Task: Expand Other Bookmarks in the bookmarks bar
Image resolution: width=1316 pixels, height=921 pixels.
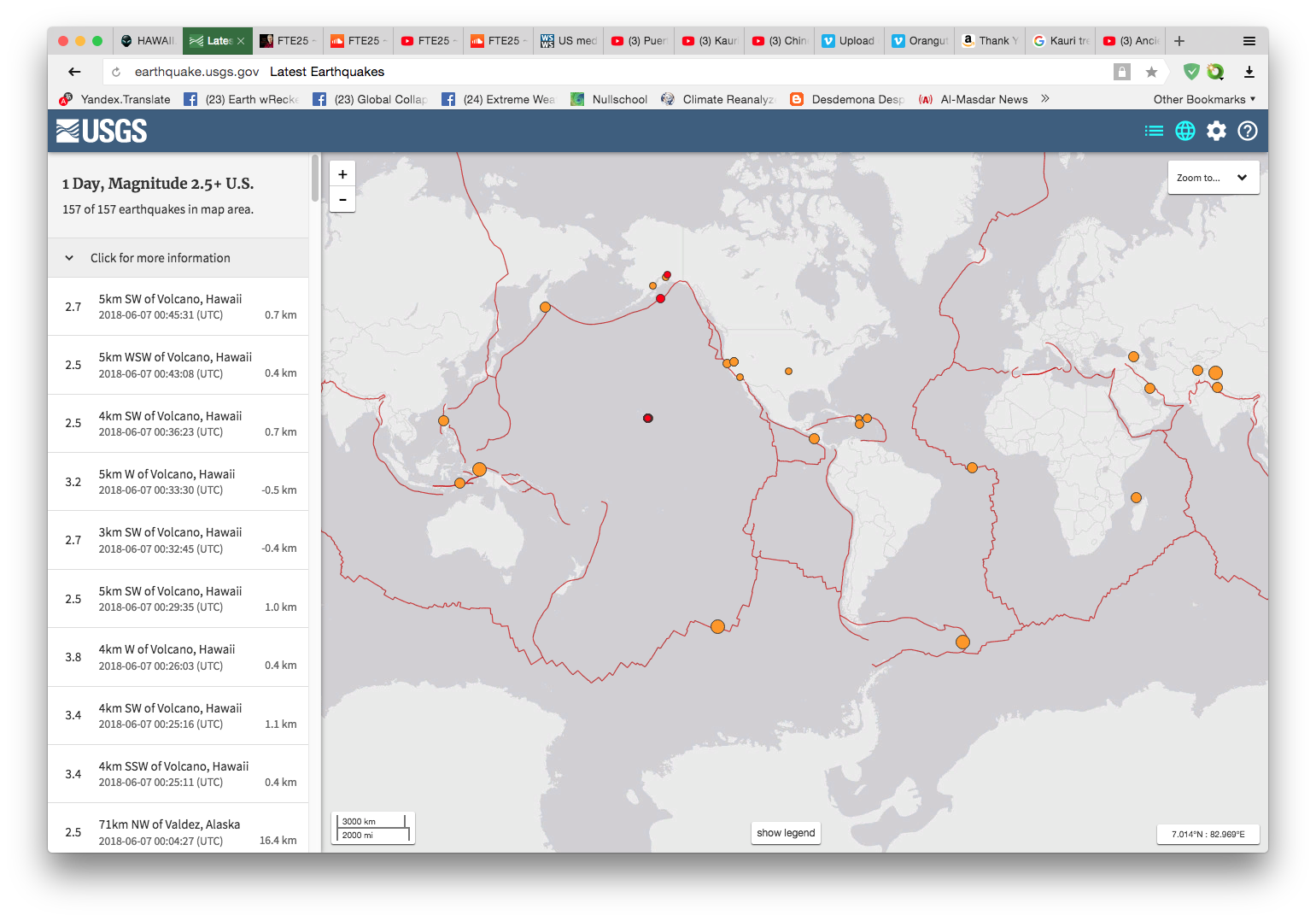Action: [x=1204, y=99]
